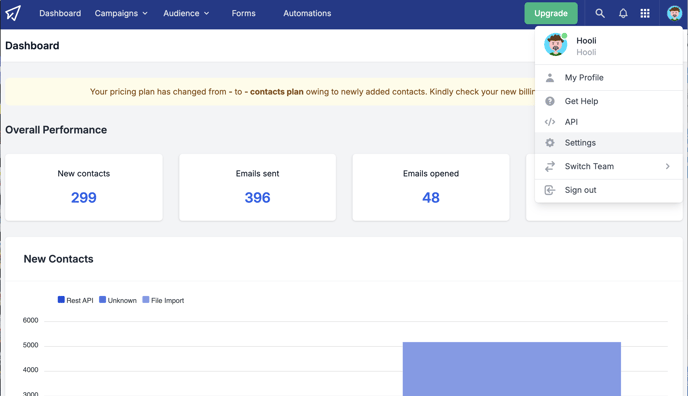Go to the Automations page
This screenshot has width=688, height=396.
click(x=307, y=14)
